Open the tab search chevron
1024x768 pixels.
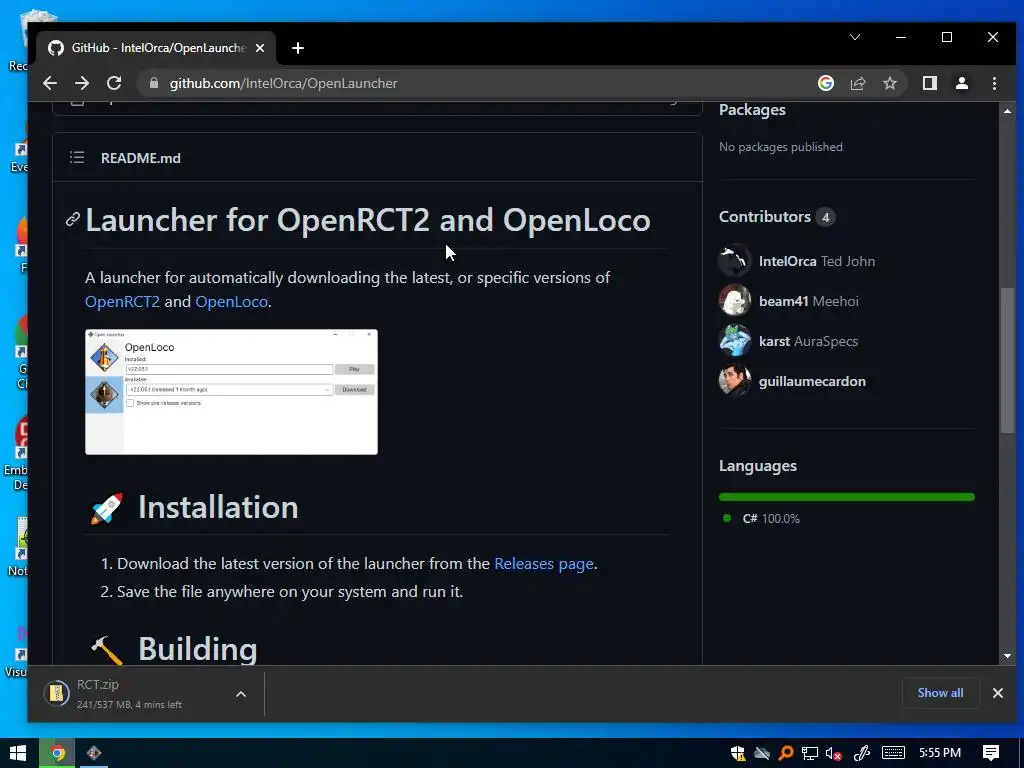click(854, 37)
